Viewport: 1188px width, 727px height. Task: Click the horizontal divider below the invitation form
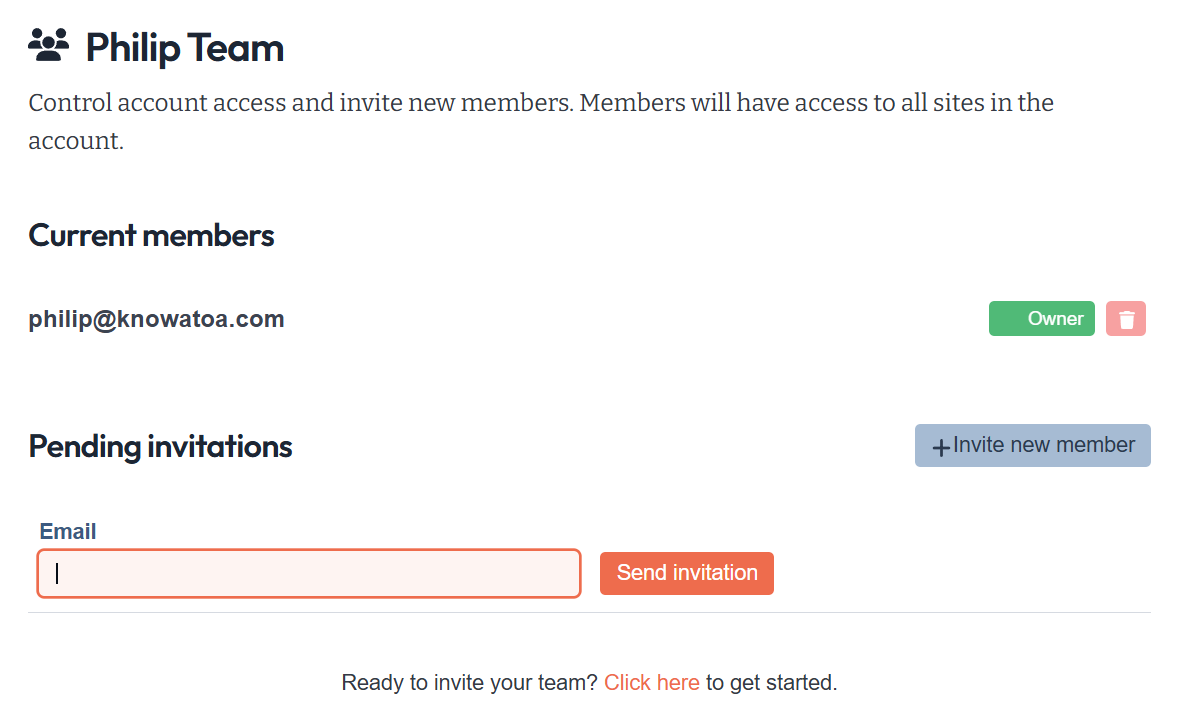point(589,612)
